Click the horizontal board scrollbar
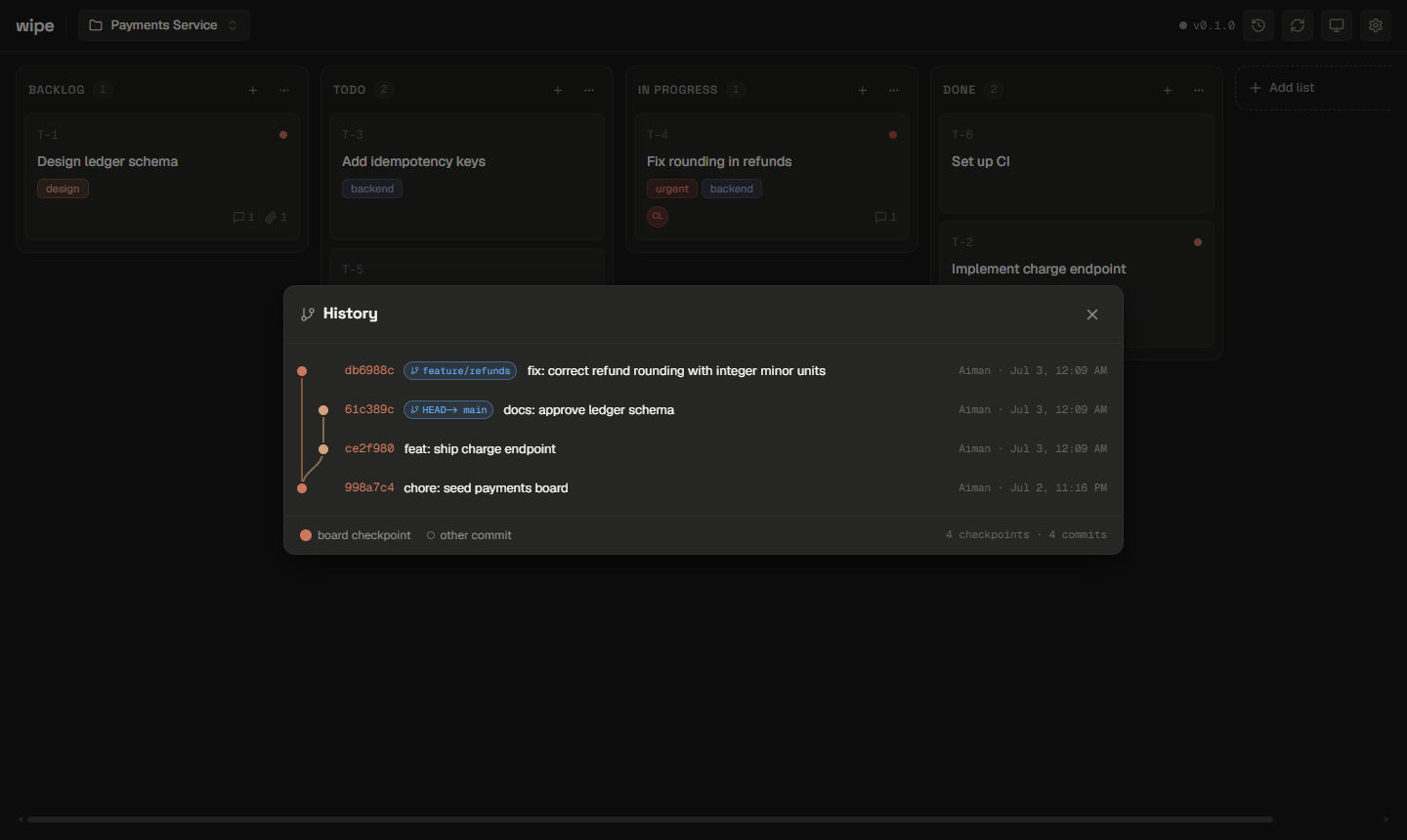Screen dimensions: 1407x840 click(650, 819)
